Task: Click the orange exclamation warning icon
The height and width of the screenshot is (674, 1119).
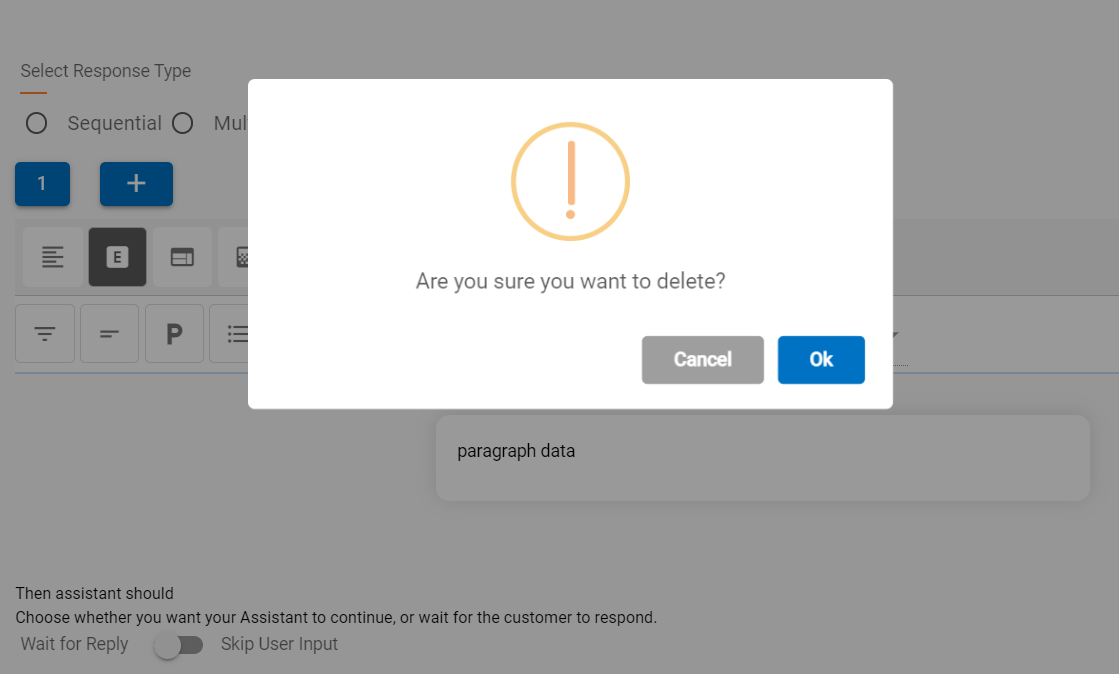Action: tap(570, 181)
